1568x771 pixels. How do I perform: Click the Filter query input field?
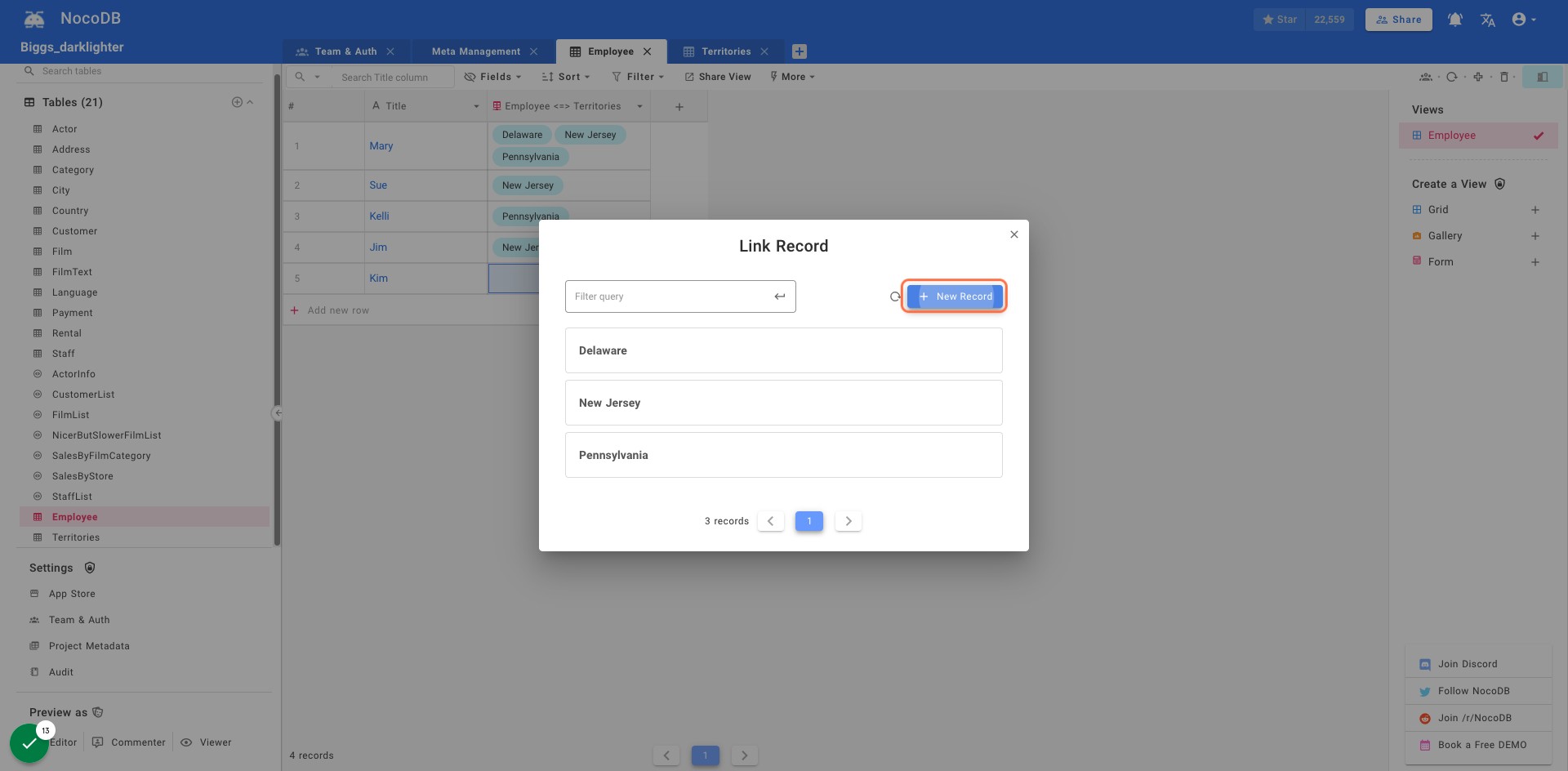point(680,296)
